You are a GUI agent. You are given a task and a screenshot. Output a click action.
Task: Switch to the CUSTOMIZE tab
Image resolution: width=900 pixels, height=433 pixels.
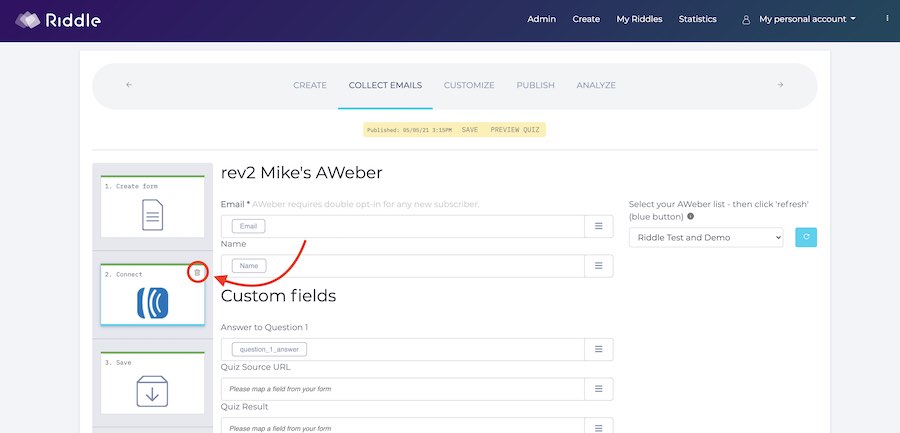(x=469, y=85)
